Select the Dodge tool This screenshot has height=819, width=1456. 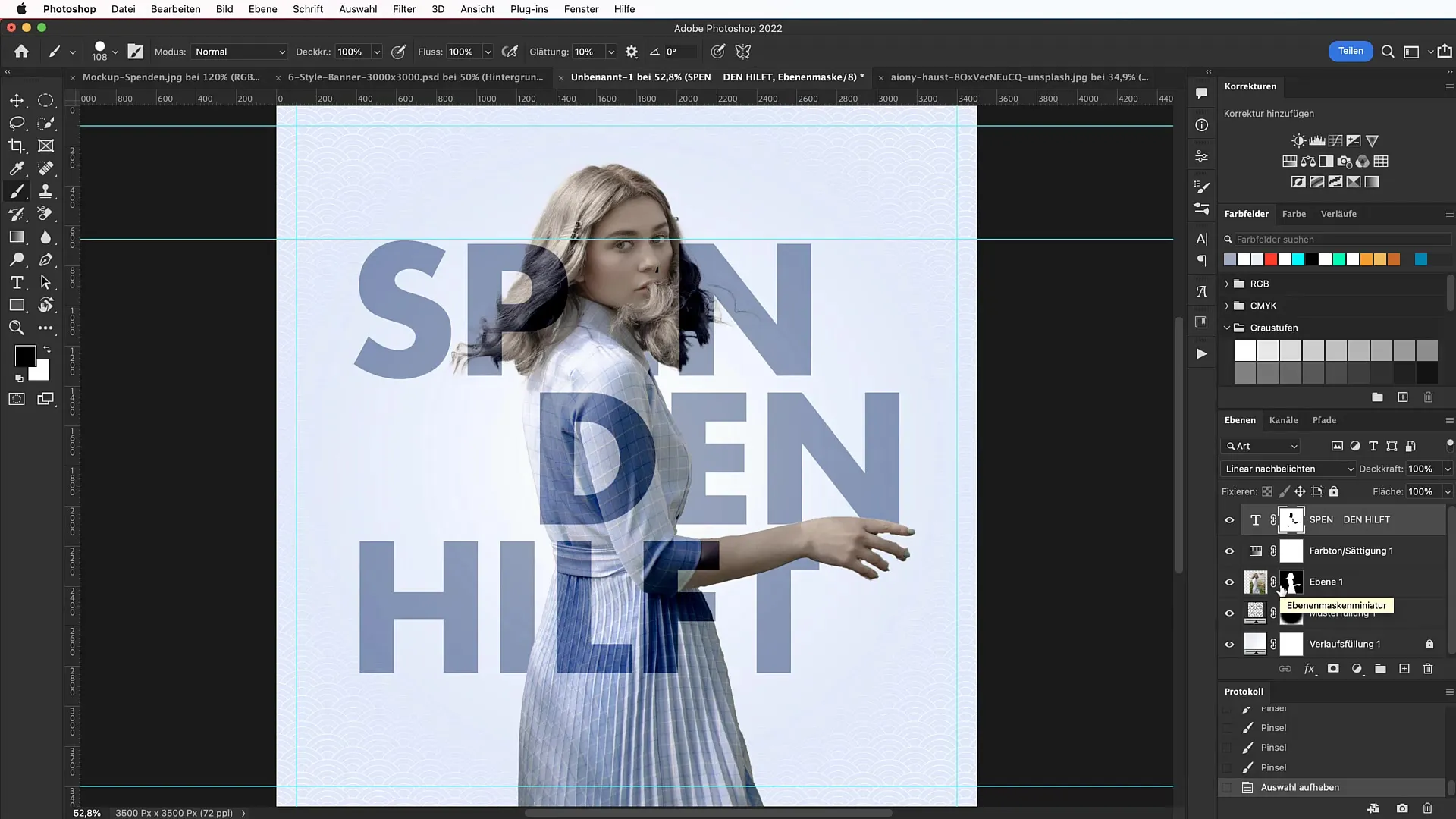coord(17,259)
